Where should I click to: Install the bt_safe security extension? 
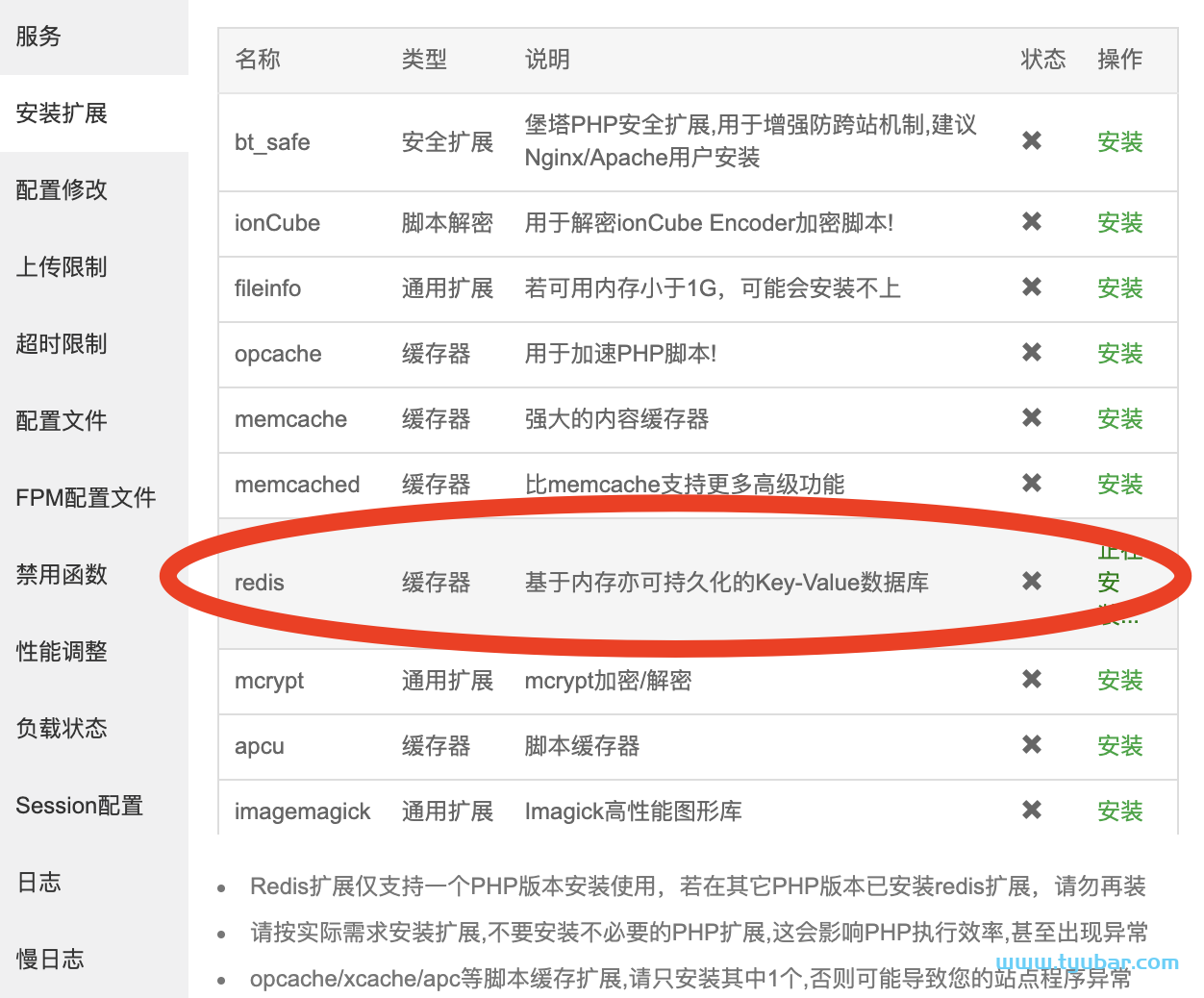1119,140
